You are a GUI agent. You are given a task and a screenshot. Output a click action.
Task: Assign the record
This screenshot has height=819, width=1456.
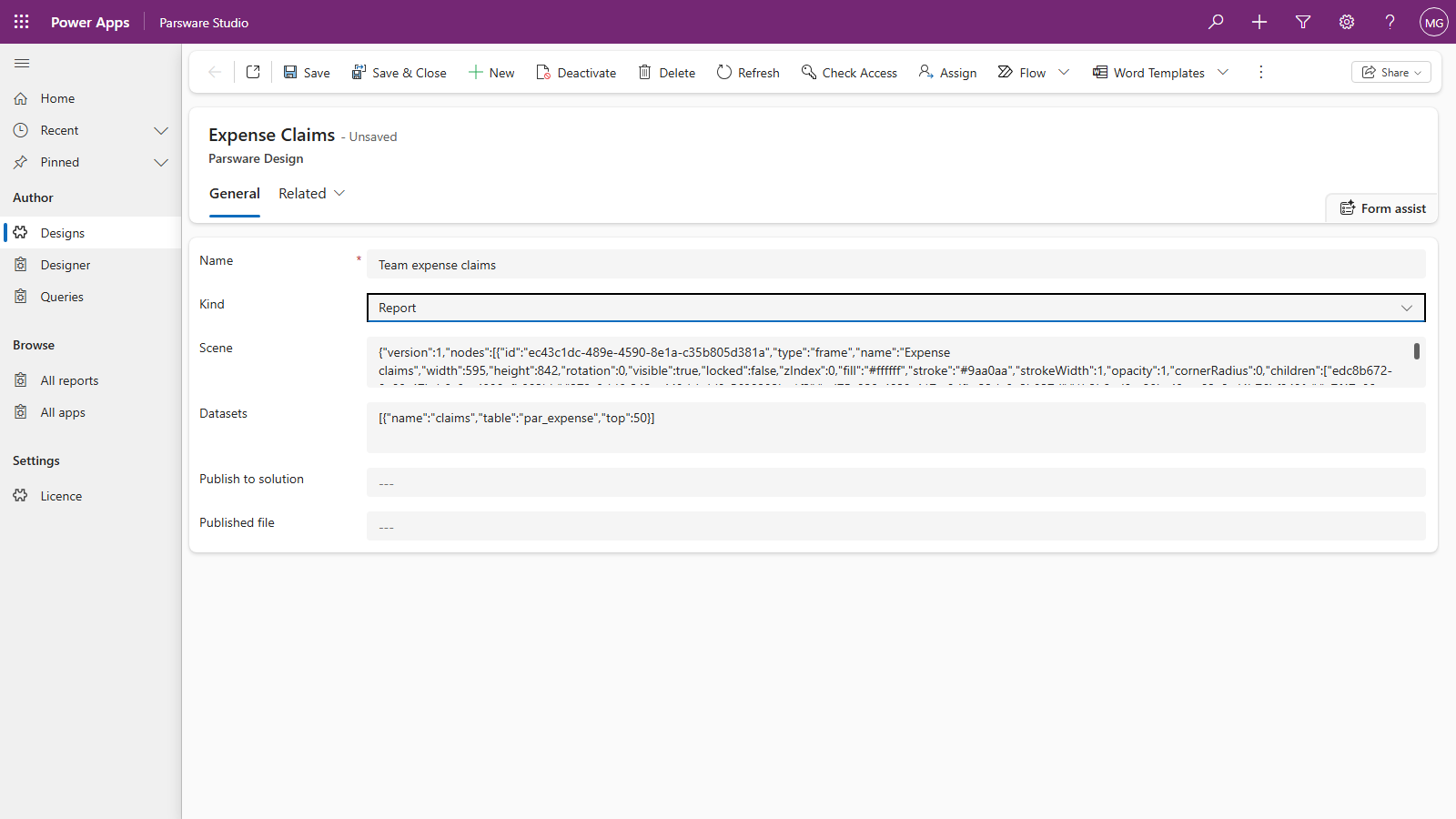click(947, 72)
